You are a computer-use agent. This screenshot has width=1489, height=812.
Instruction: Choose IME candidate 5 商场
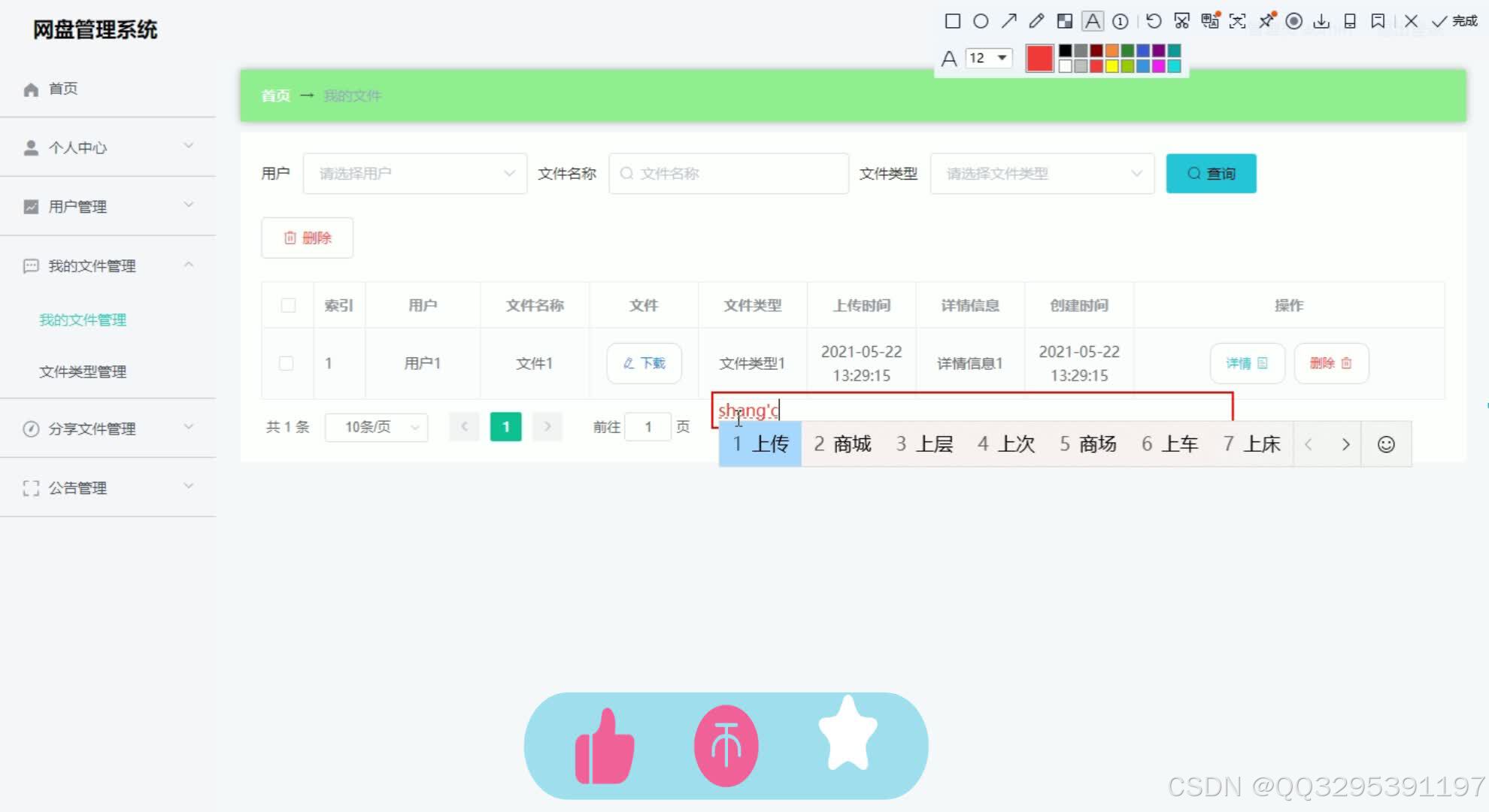pos(1088,444)
